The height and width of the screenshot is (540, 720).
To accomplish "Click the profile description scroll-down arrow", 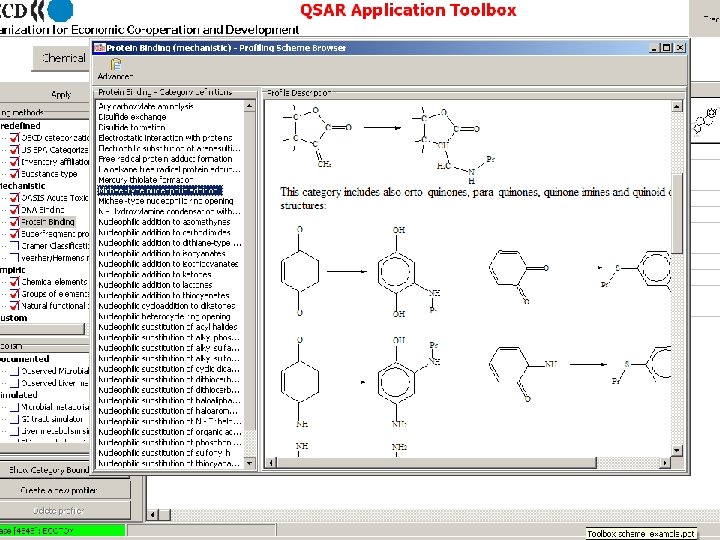I will point(676,450).
